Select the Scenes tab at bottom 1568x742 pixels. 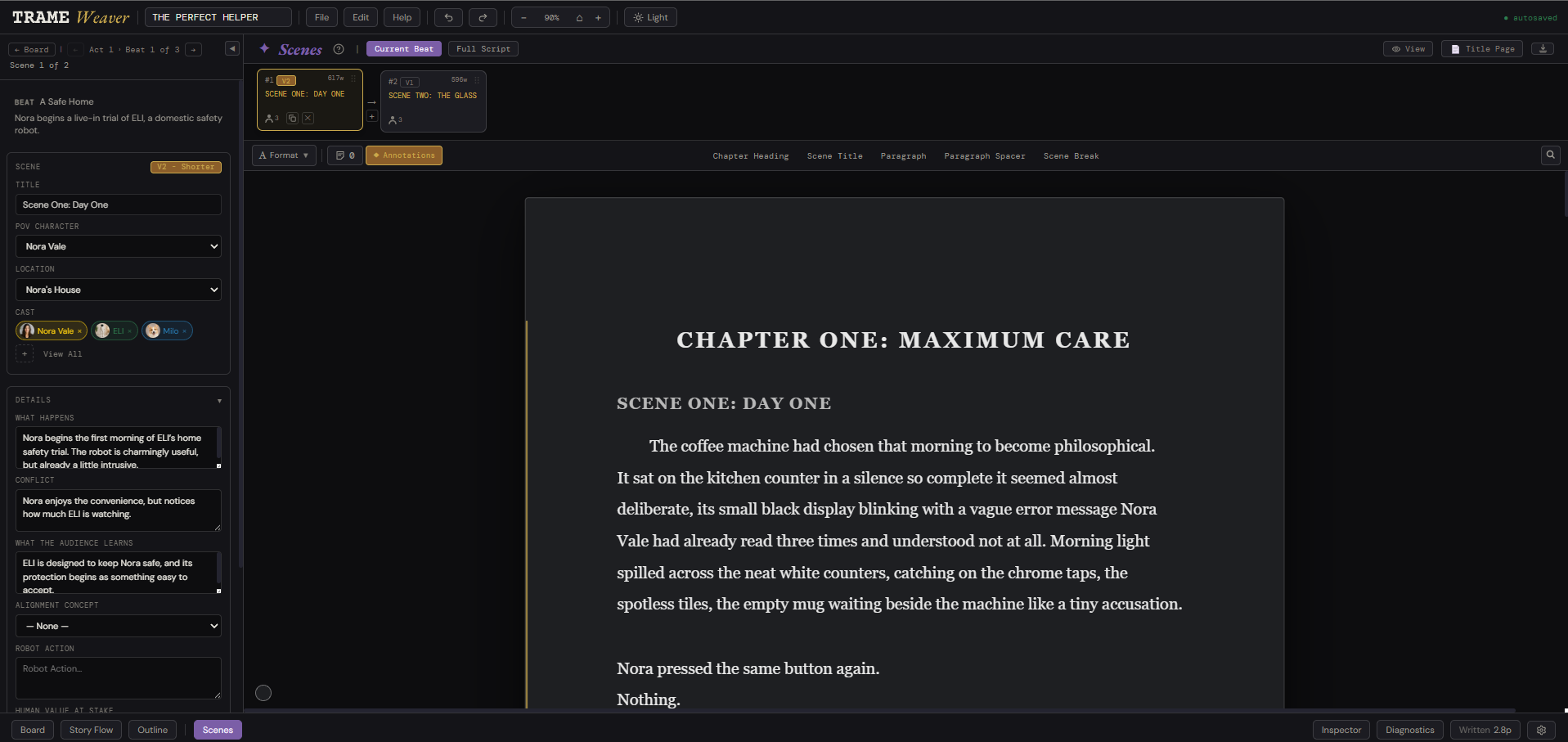coord(218,730)
